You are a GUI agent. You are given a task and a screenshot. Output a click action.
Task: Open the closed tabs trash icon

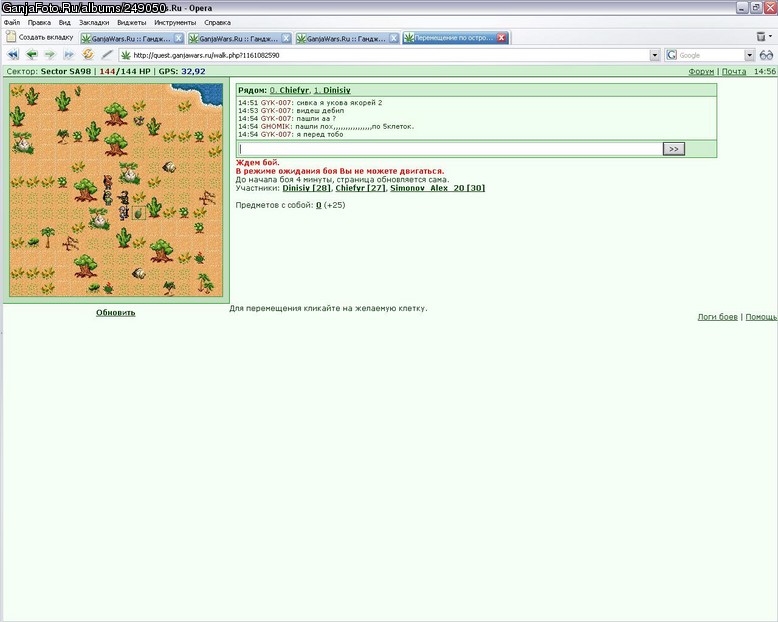tap(761, 37)
